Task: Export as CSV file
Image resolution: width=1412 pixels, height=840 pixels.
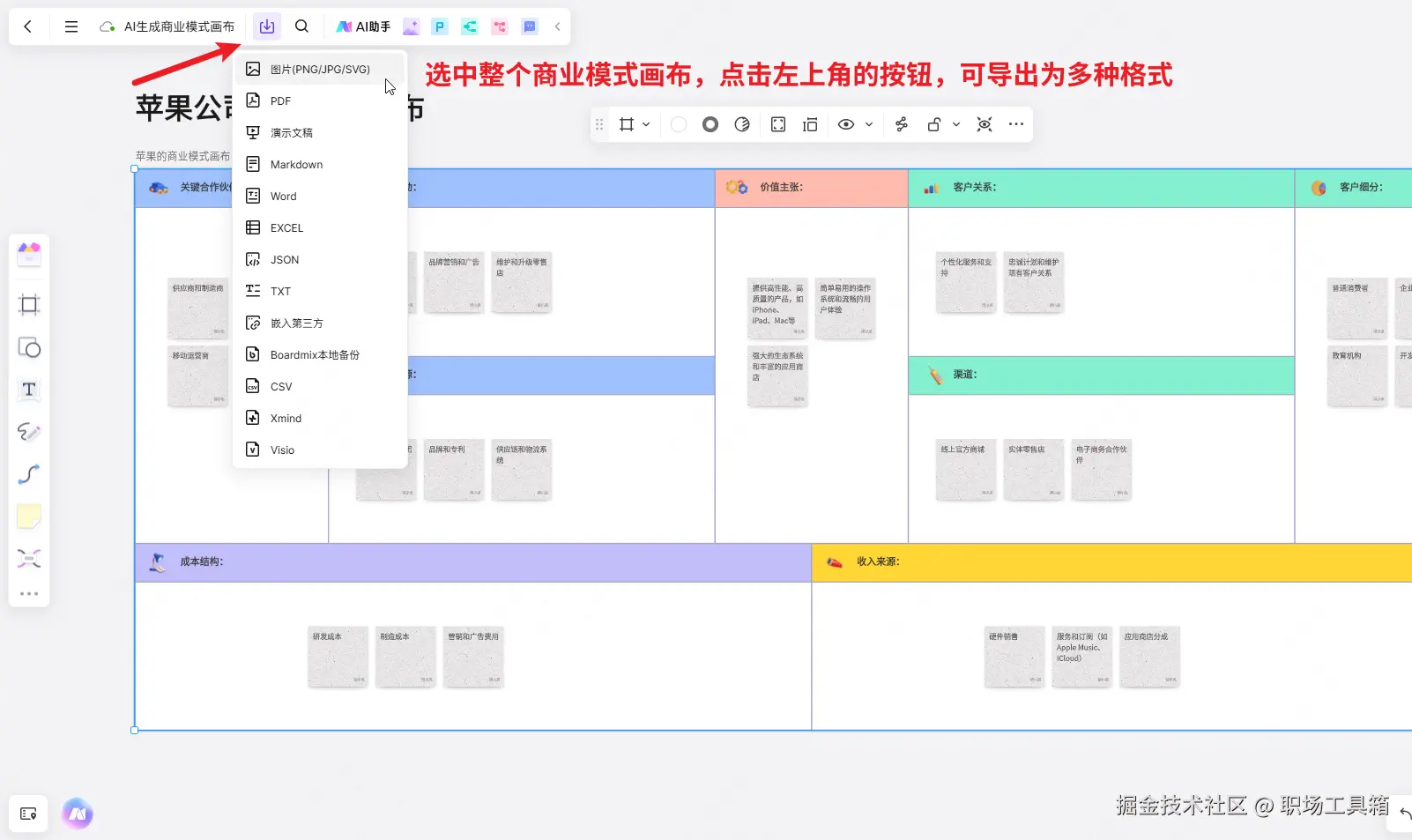Action: click(x=320, y=386)
